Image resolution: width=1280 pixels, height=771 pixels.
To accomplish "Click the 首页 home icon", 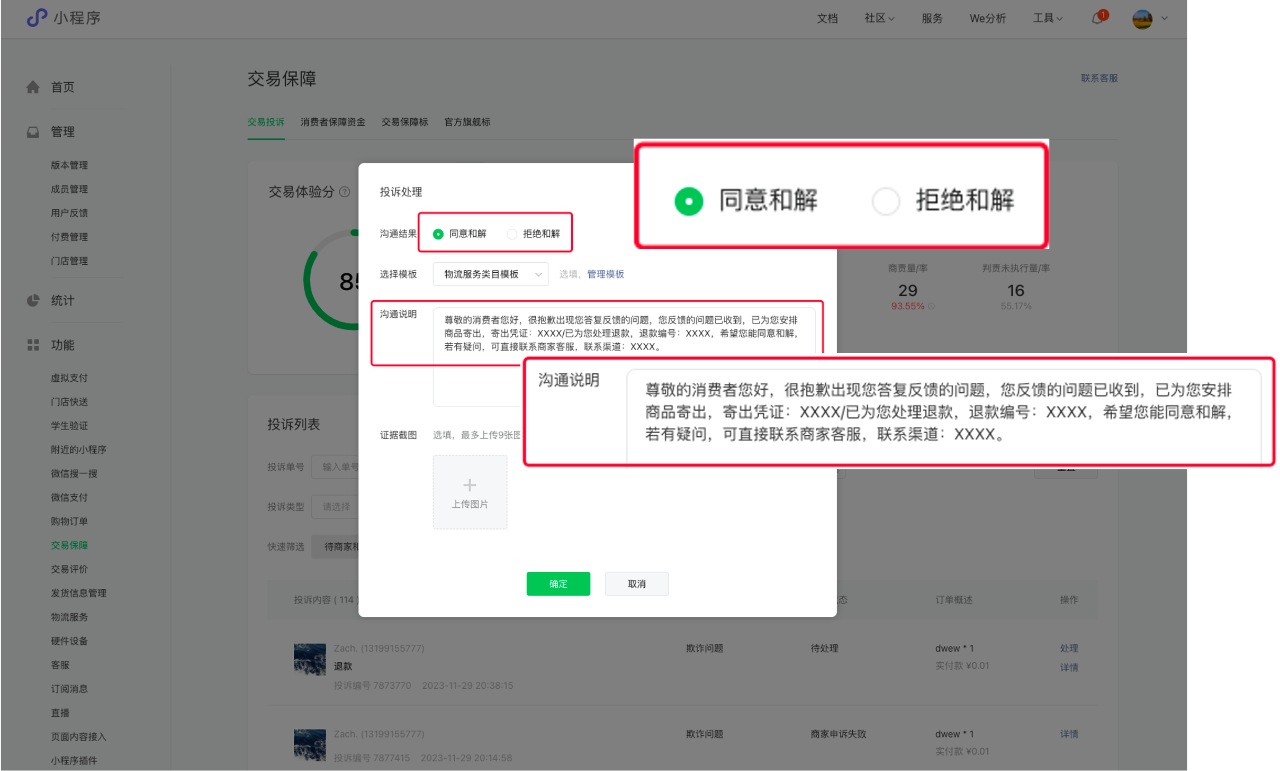I will point(33,87).
